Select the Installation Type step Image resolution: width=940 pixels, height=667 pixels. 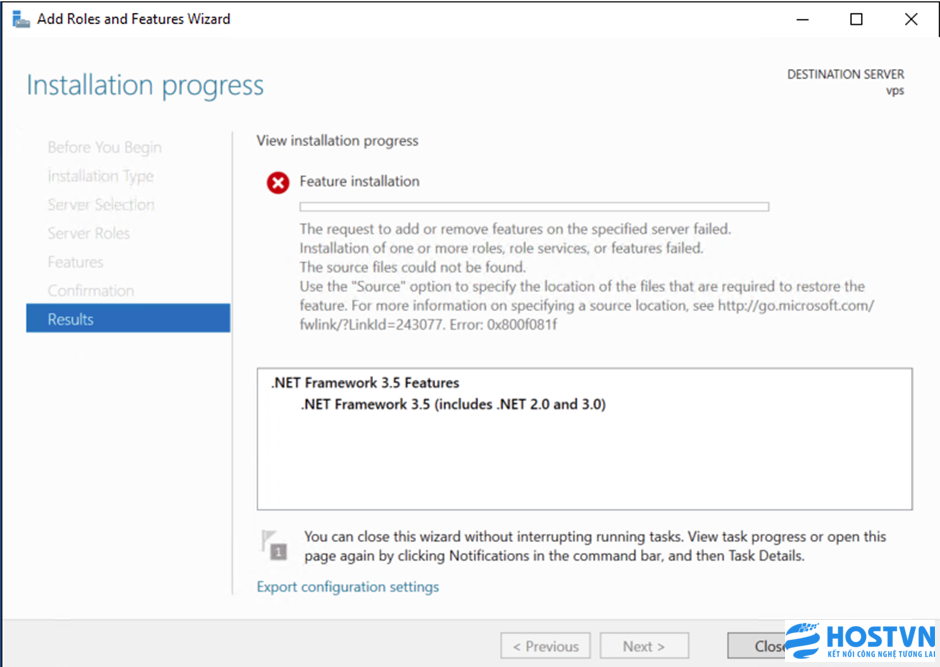(101, 176)
